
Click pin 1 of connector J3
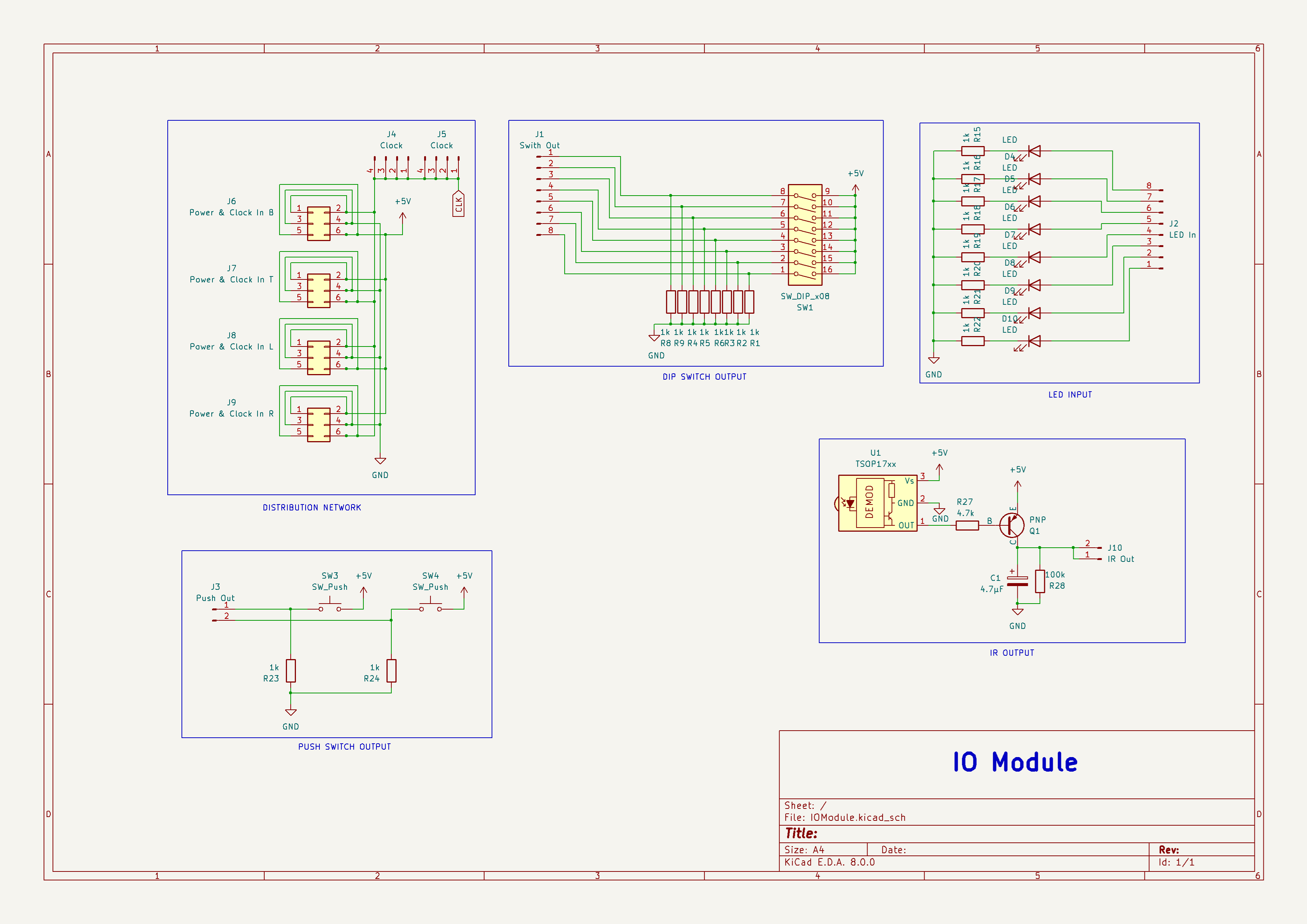pyautogui.click(x=223, y=608)
